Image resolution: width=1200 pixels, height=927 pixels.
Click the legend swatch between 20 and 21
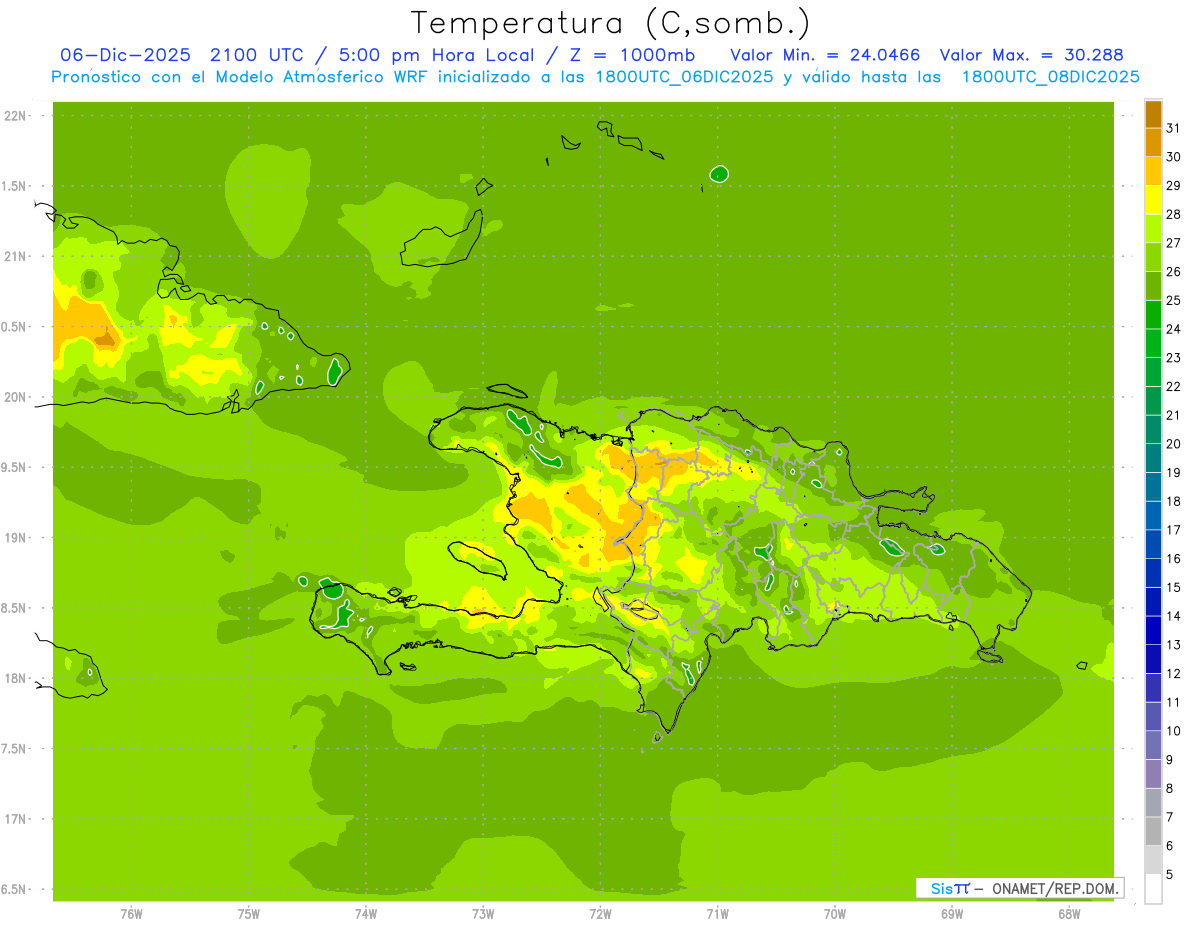(x=1153, y=429)
